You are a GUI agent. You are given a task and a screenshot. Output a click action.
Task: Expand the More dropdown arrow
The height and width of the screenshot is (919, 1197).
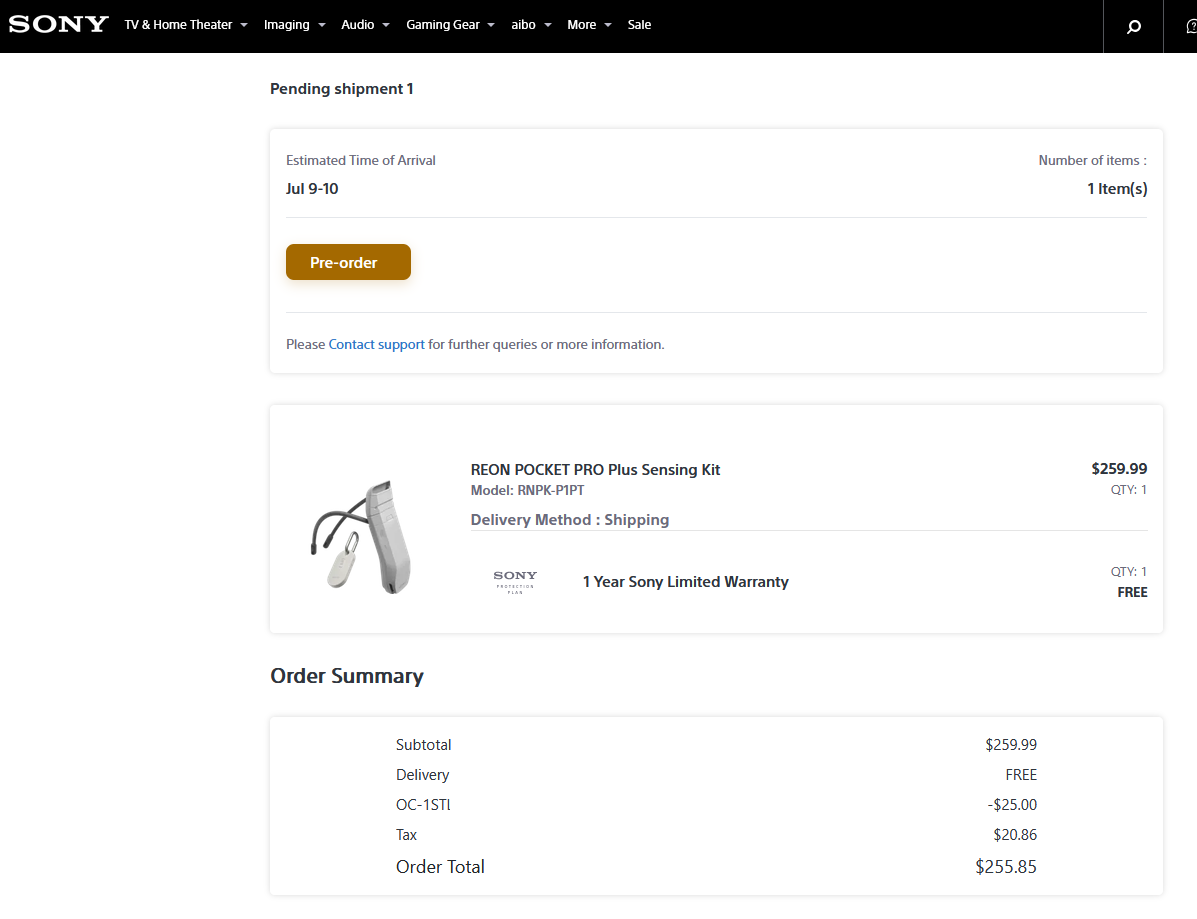click(608, 25)
